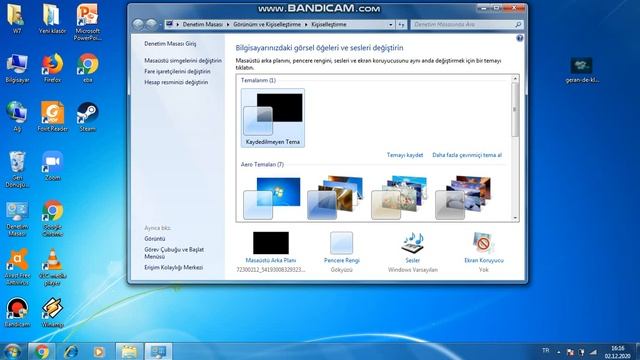Launch VLC media player shortcut
The image size is (640, 360).
(52, 267)
